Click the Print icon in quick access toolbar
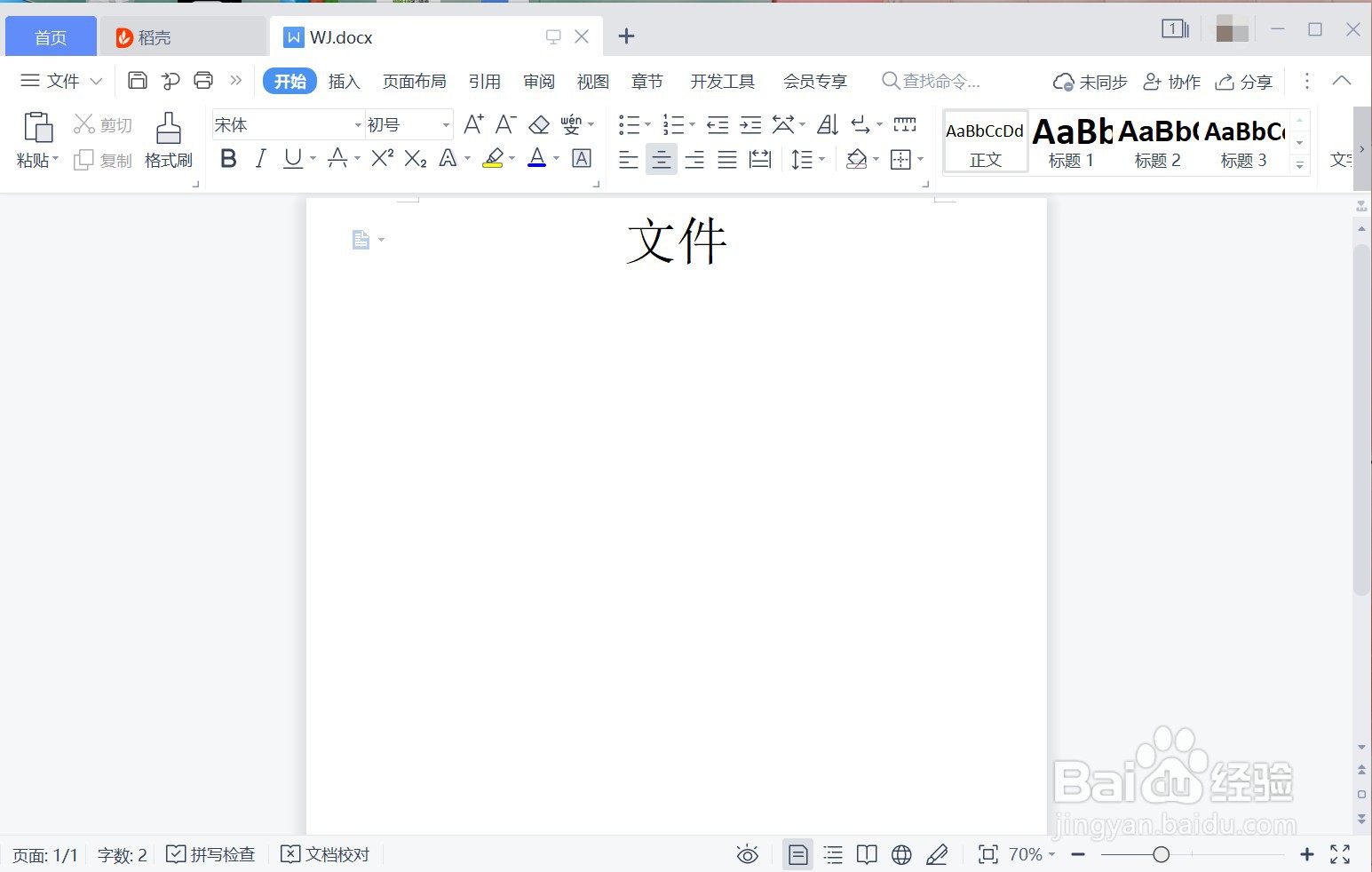This screenshot has height=872, width=1372. click(203, 80)
